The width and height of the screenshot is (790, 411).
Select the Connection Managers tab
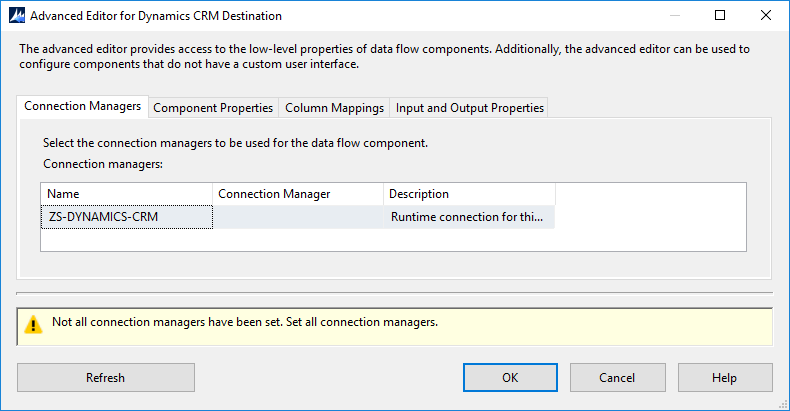(83, 106)
